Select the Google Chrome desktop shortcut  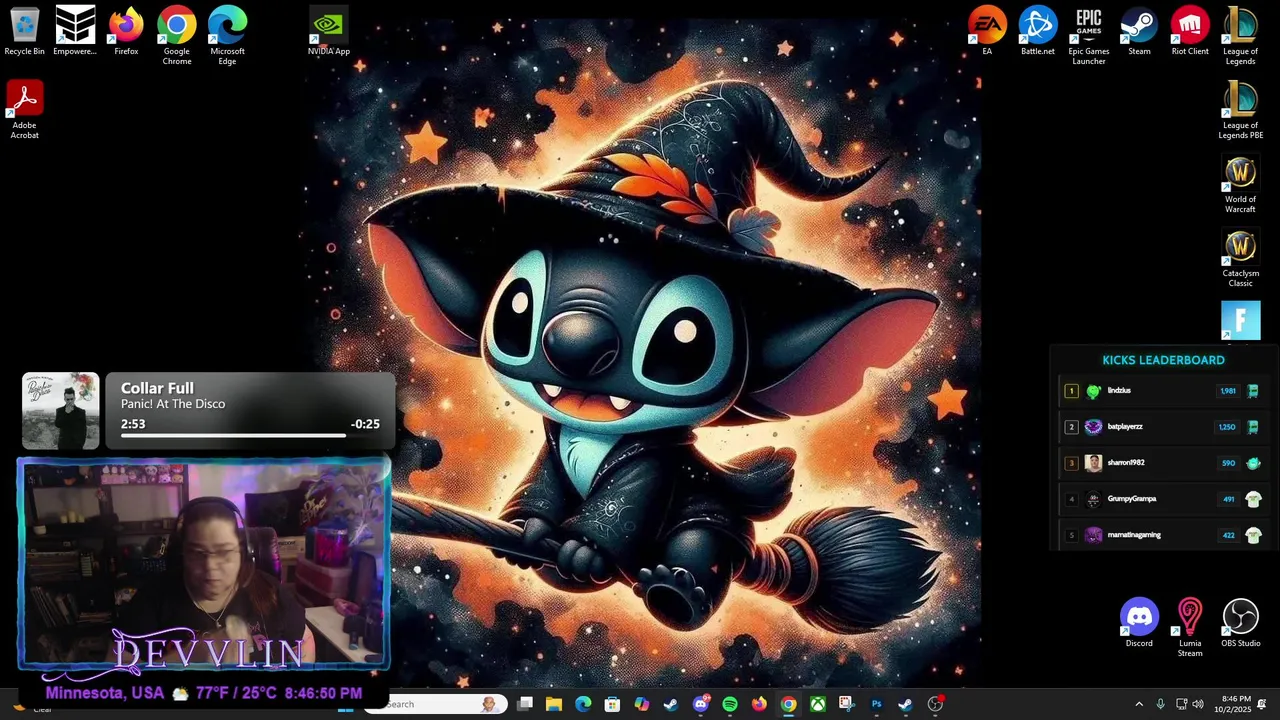coord(177,35)
